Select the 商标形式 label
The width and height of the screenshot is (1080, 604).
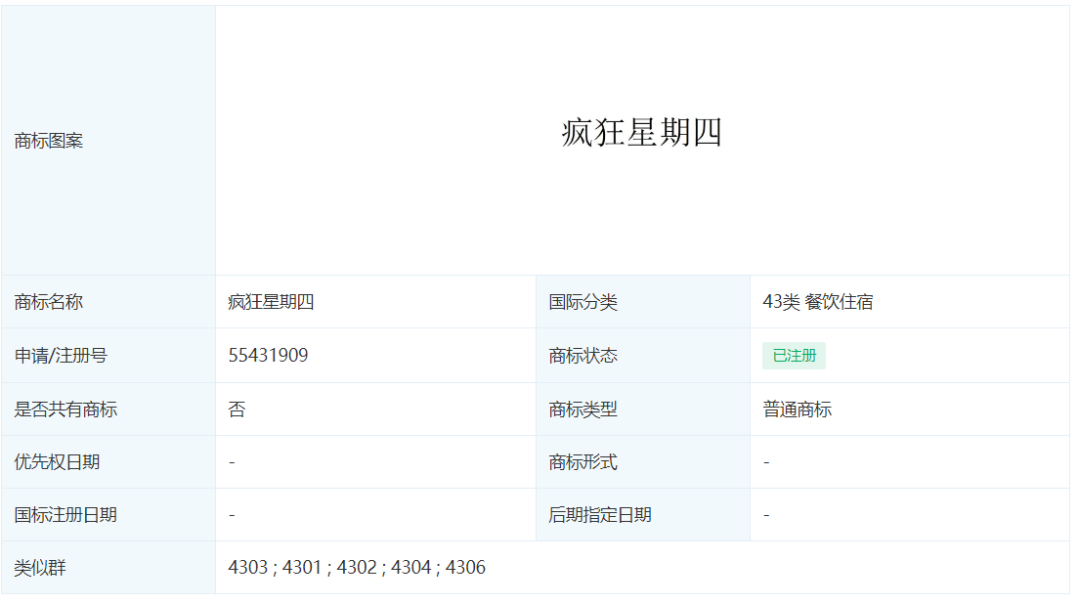tap(583, 462)
